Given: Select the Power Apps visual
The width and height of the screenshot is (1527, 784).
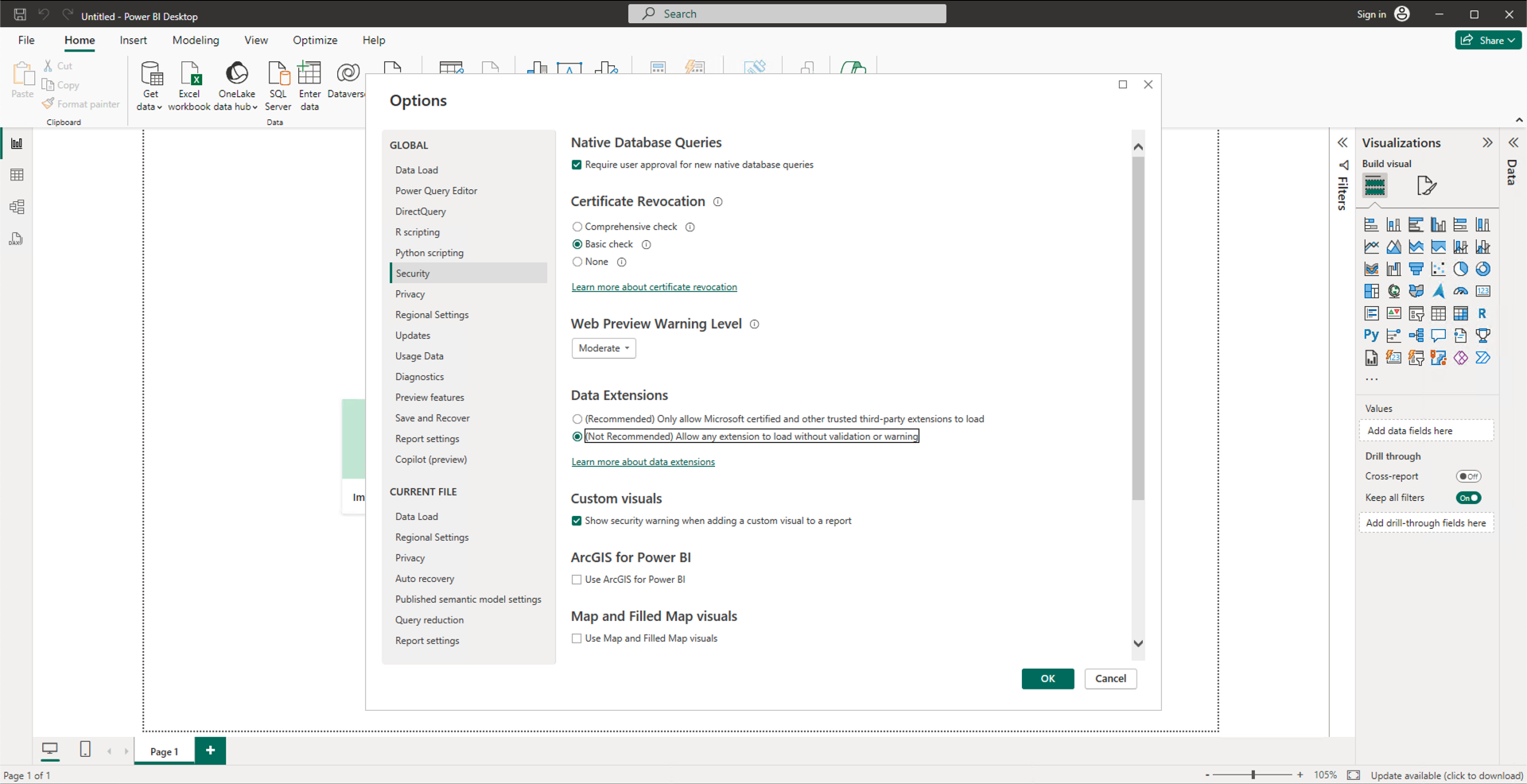Looking at the screenshot, I should click(1460, 358).
